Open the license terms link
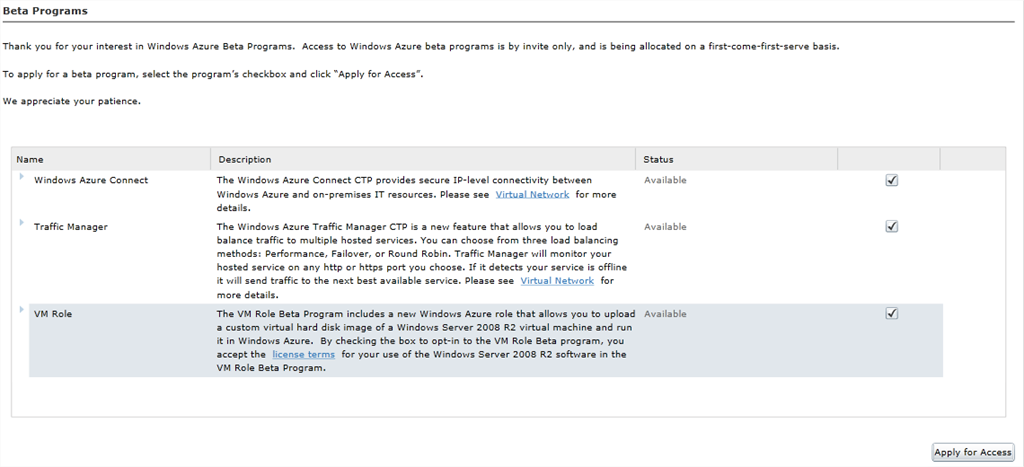Image resolution: width=1024 pixels, height=467 pixels. 304,354
